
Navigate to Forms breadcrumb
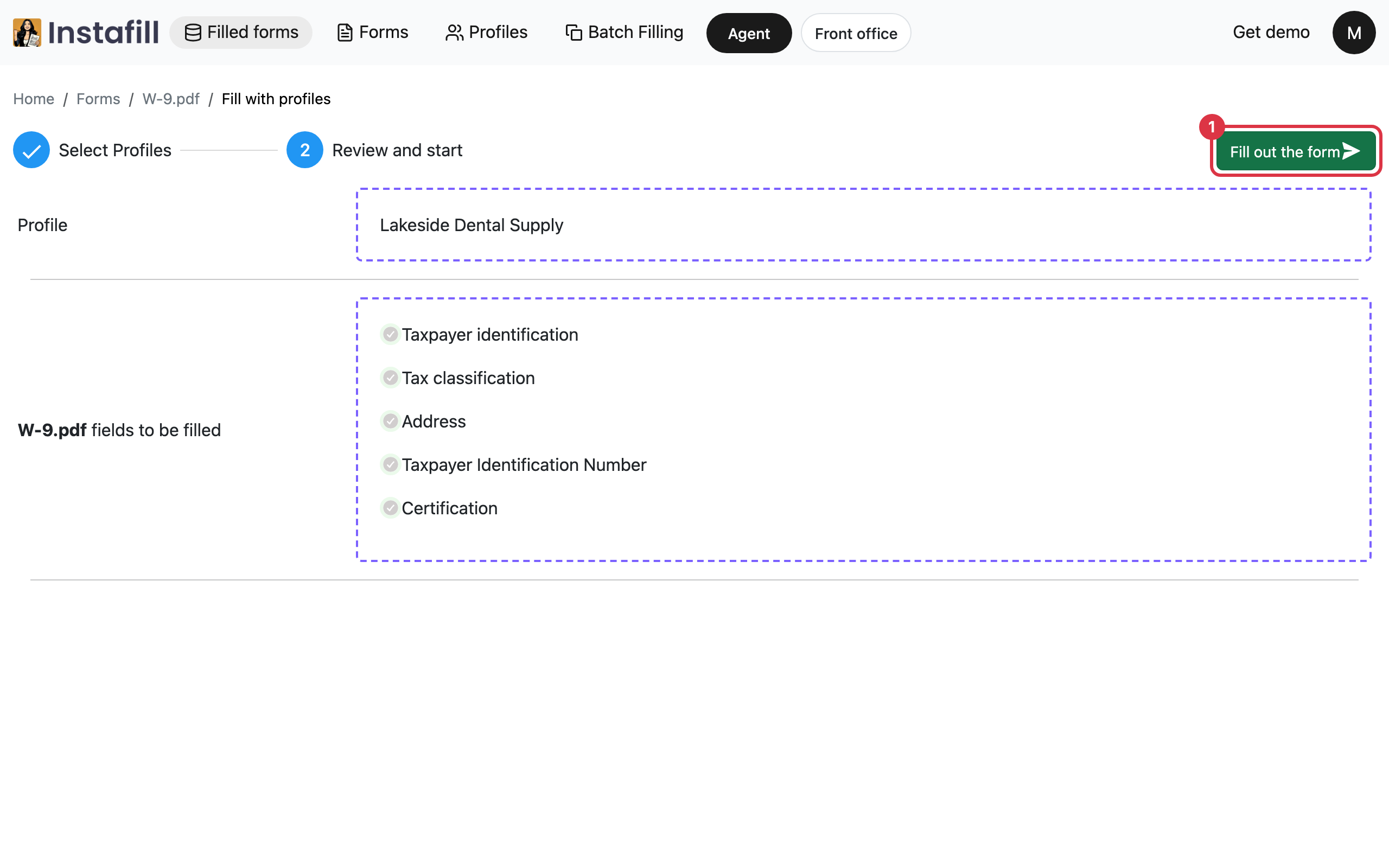[98, 99]
